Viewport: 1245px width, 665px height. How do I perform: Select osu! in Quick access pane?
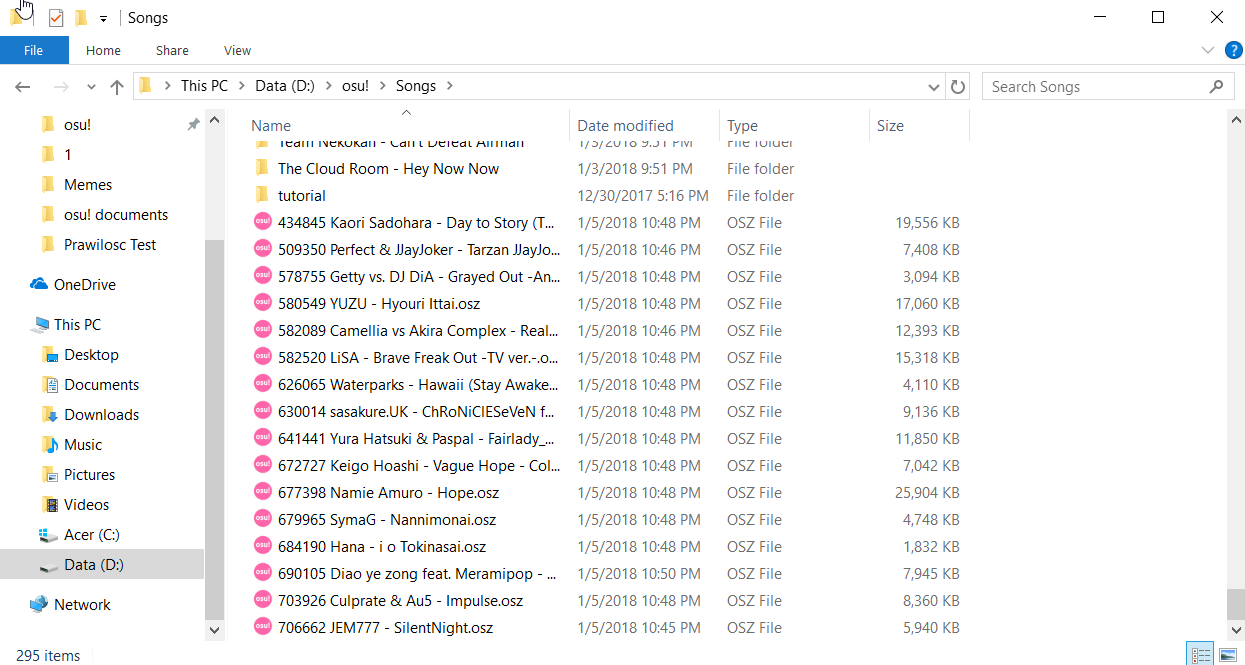[x=77, y=125]
